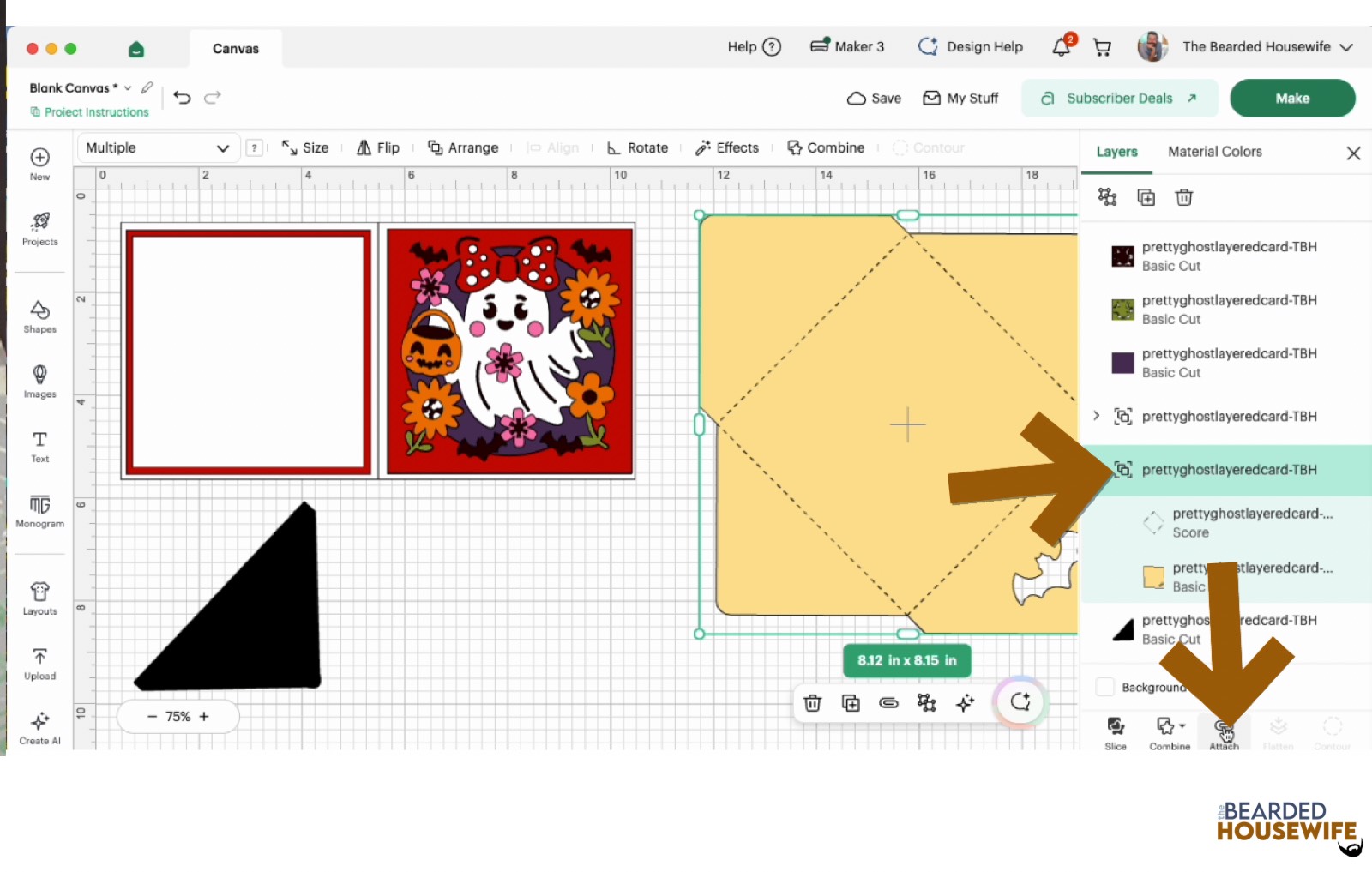The image size is (1372, 872).
Task: Open the Images library
Action: pos(39,382)
